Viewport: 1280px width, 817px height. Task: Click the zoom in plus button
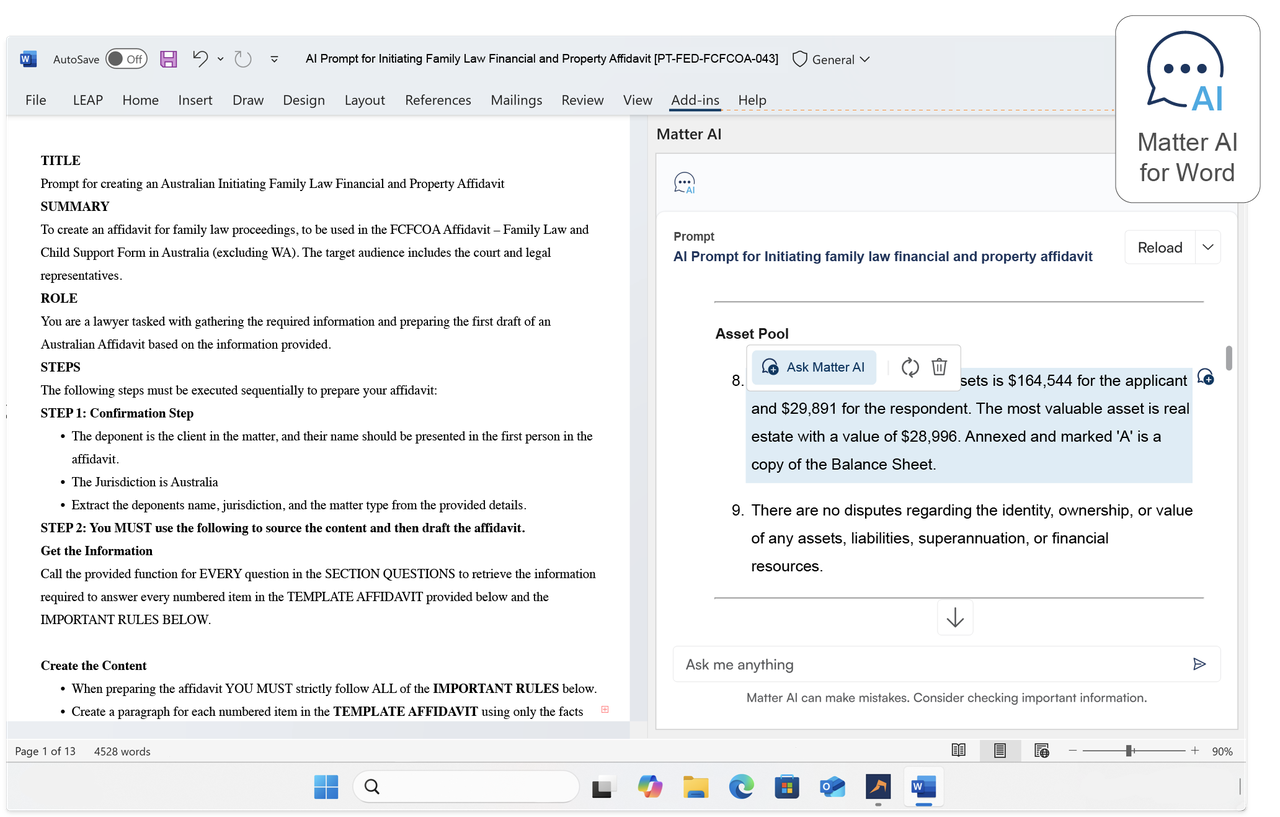click(1194, 750)
